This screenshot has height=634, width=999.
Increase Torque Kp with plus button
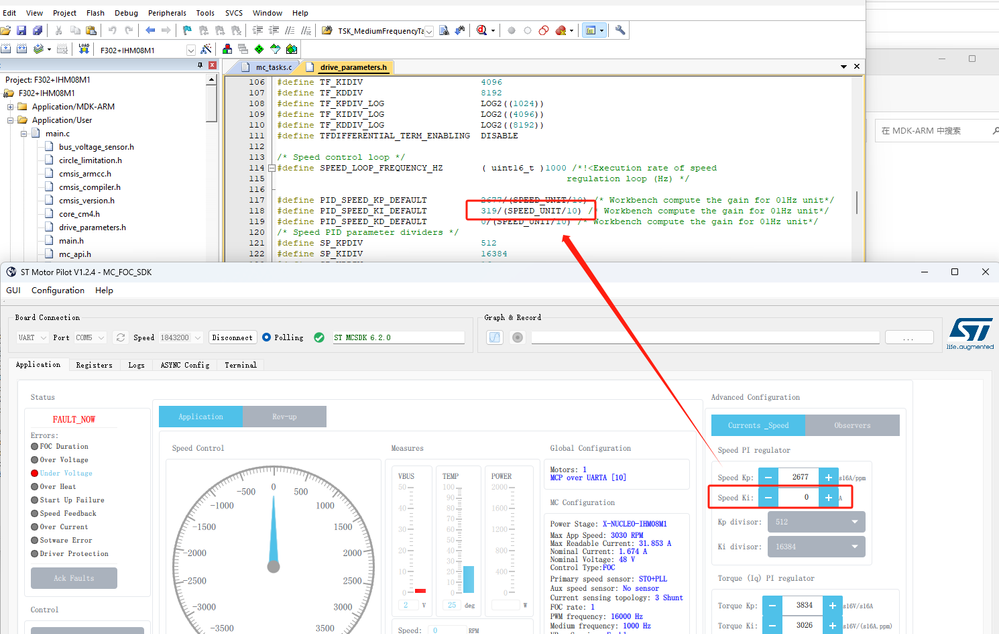[832, 605]
